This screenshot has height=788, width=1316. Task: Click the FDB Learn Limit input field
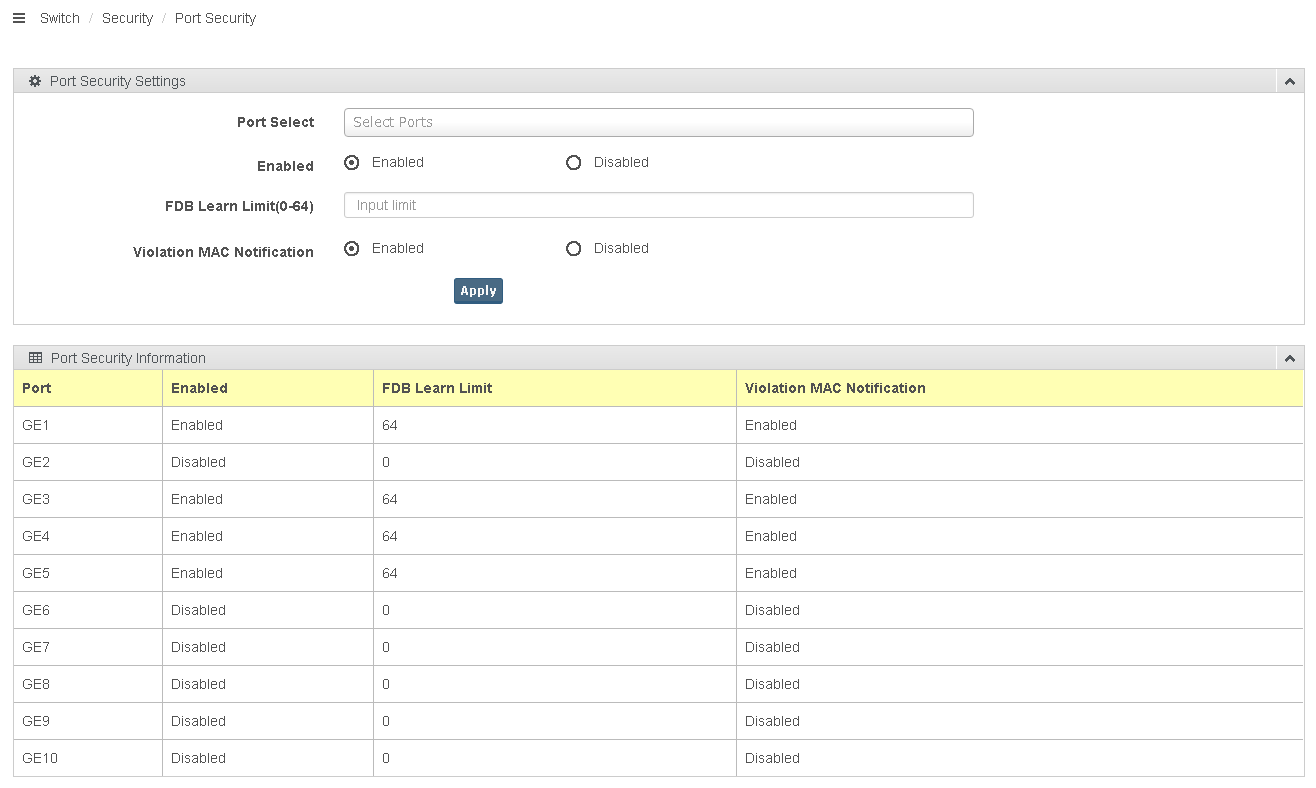point(658,205)
